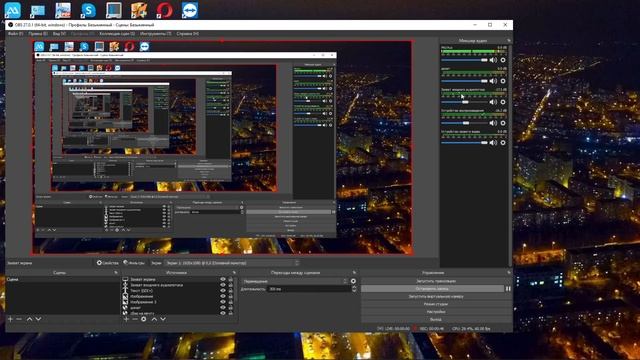The height and width of the screenshot is (360, 640).
Task: Open Свойства for selected source
Action: (x=108, y=263)
